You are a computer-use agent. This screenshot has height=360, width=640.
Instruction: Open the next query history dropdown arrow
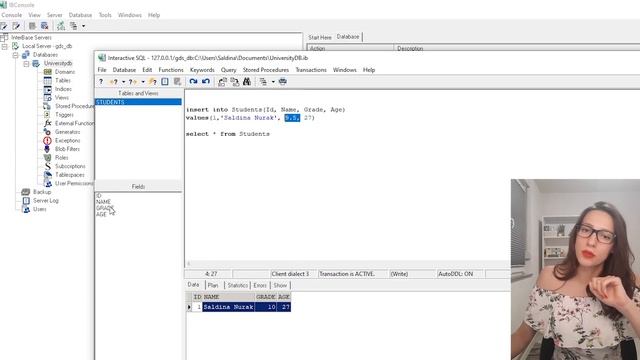tap(143, 82)
